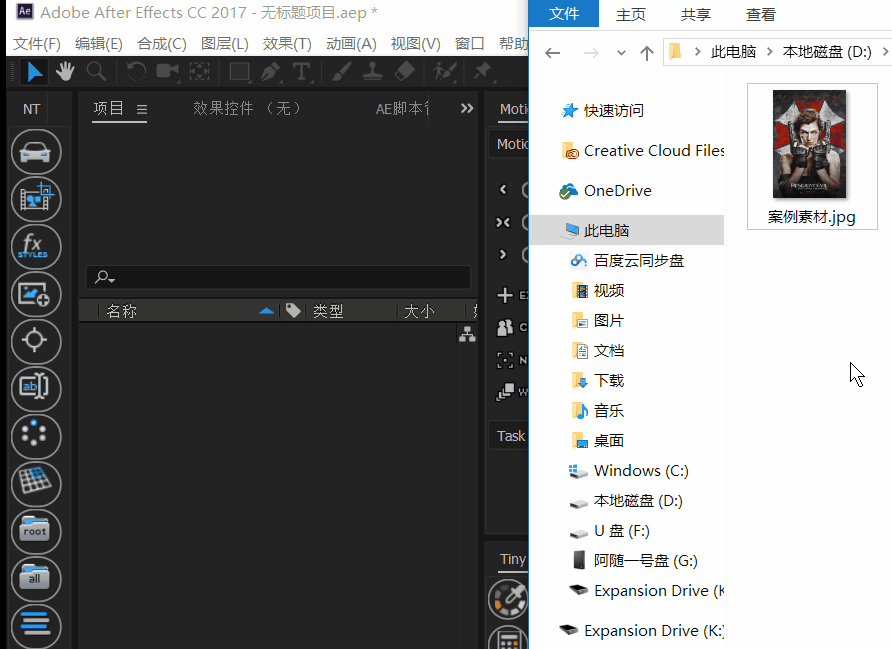Screen dimensions: 892x649
Task: Expand hidden panel tabs with the chevron
Action: point(465,110)
